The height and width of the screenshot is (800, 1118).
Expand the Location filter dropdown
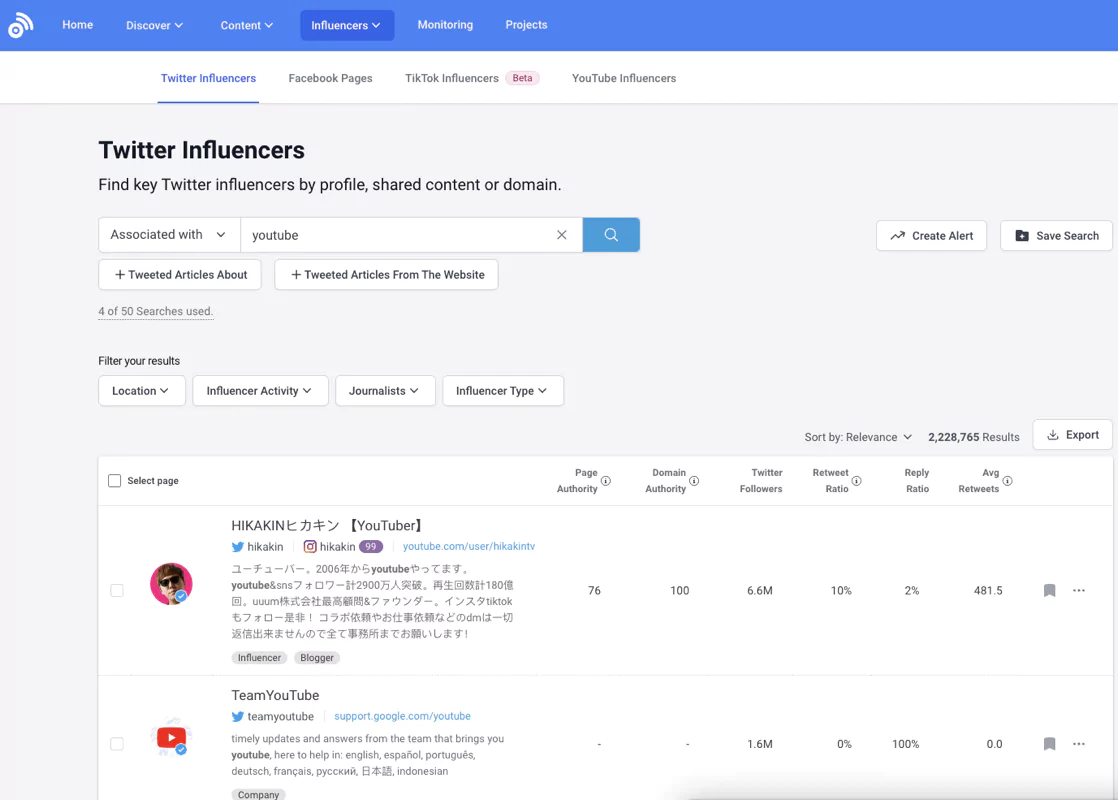[x=141, y=391]
